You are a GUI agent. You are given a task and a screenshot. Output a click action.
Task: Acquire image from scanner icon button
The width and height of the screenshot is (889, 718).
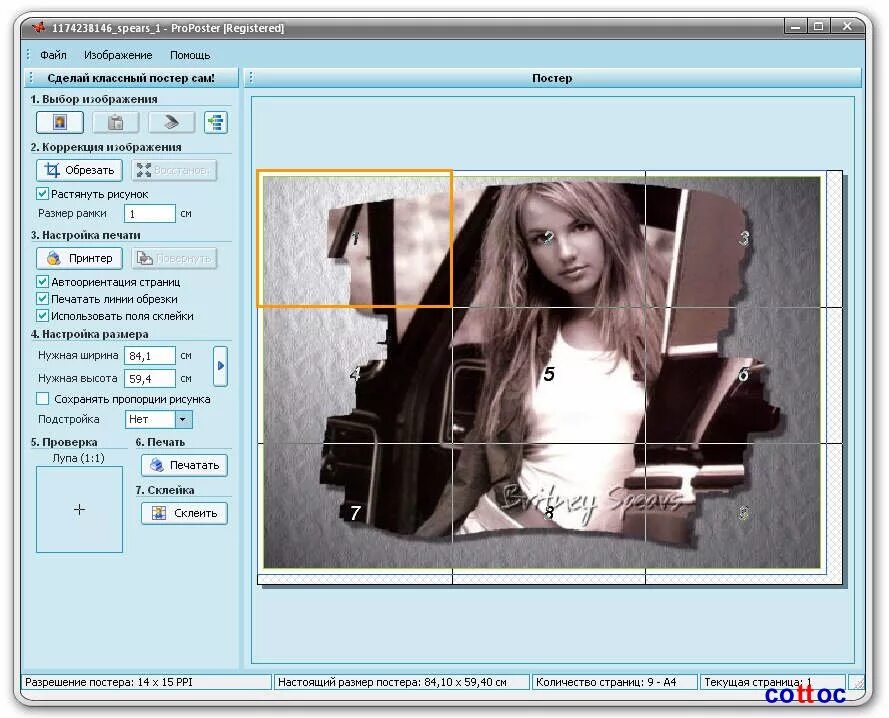(171, 122)
